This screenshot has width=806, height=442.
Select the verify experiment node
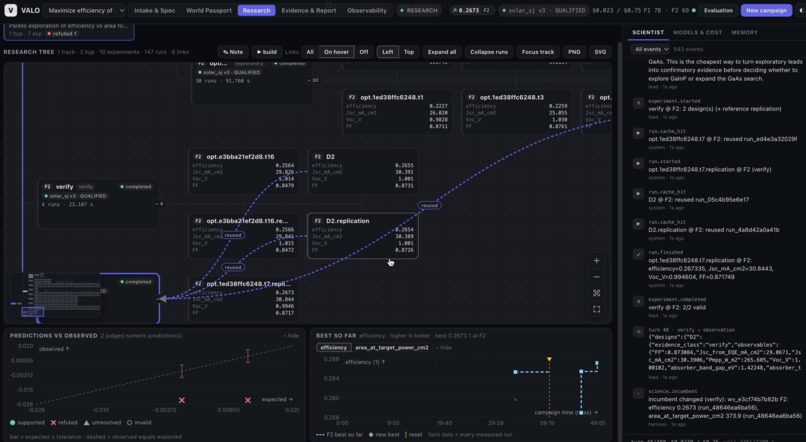pos(98,204)
